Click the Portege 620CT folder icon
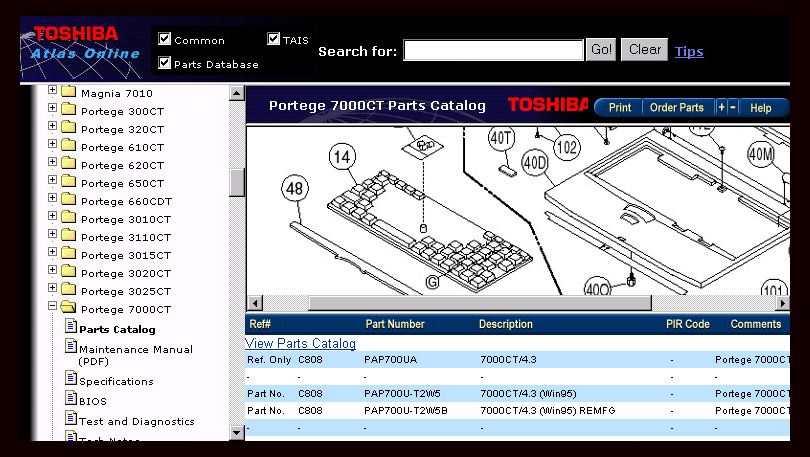810x457 pixels. (68, 164)
